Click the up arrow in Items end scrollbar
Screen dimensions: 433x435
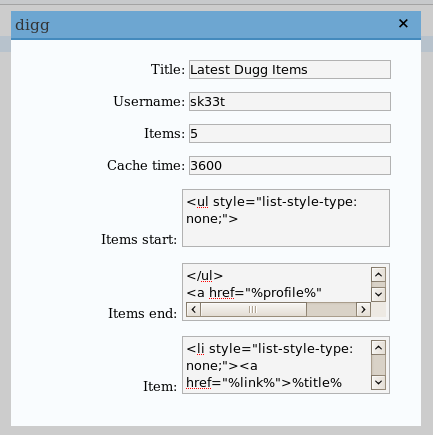378,274
